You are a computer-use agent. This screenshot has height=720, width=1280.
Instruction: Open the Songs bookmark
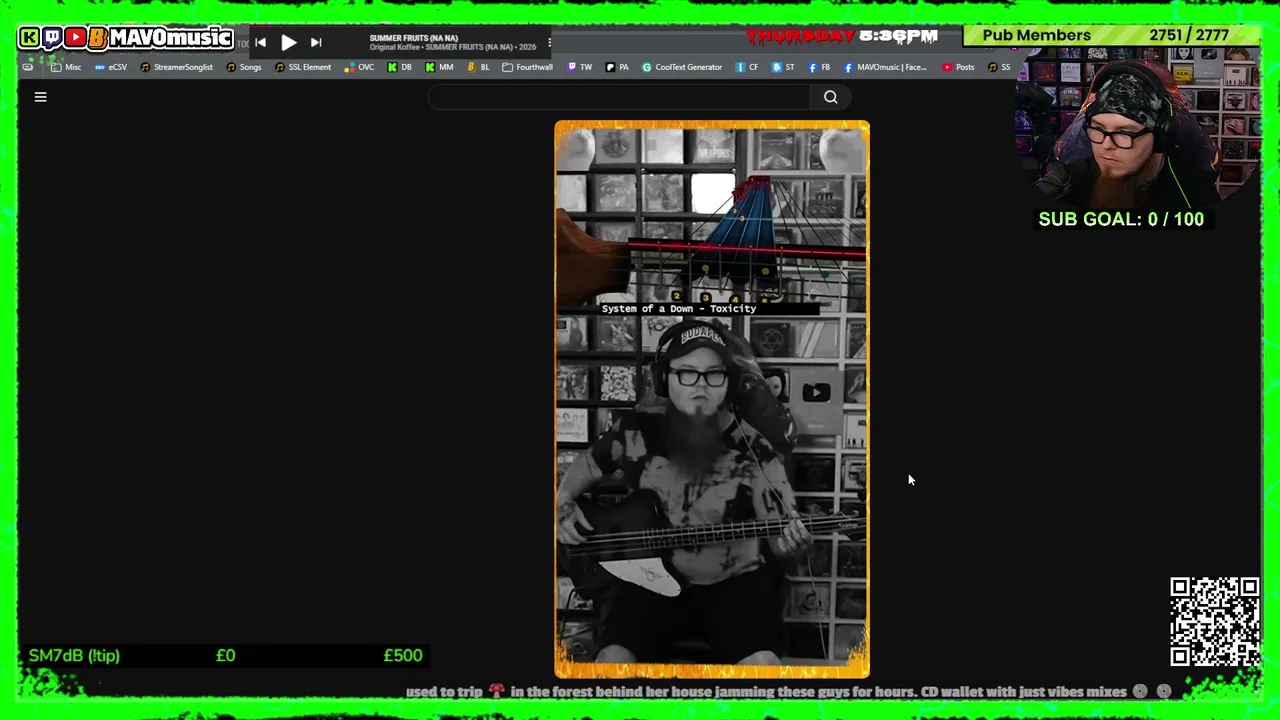point(243,67)
